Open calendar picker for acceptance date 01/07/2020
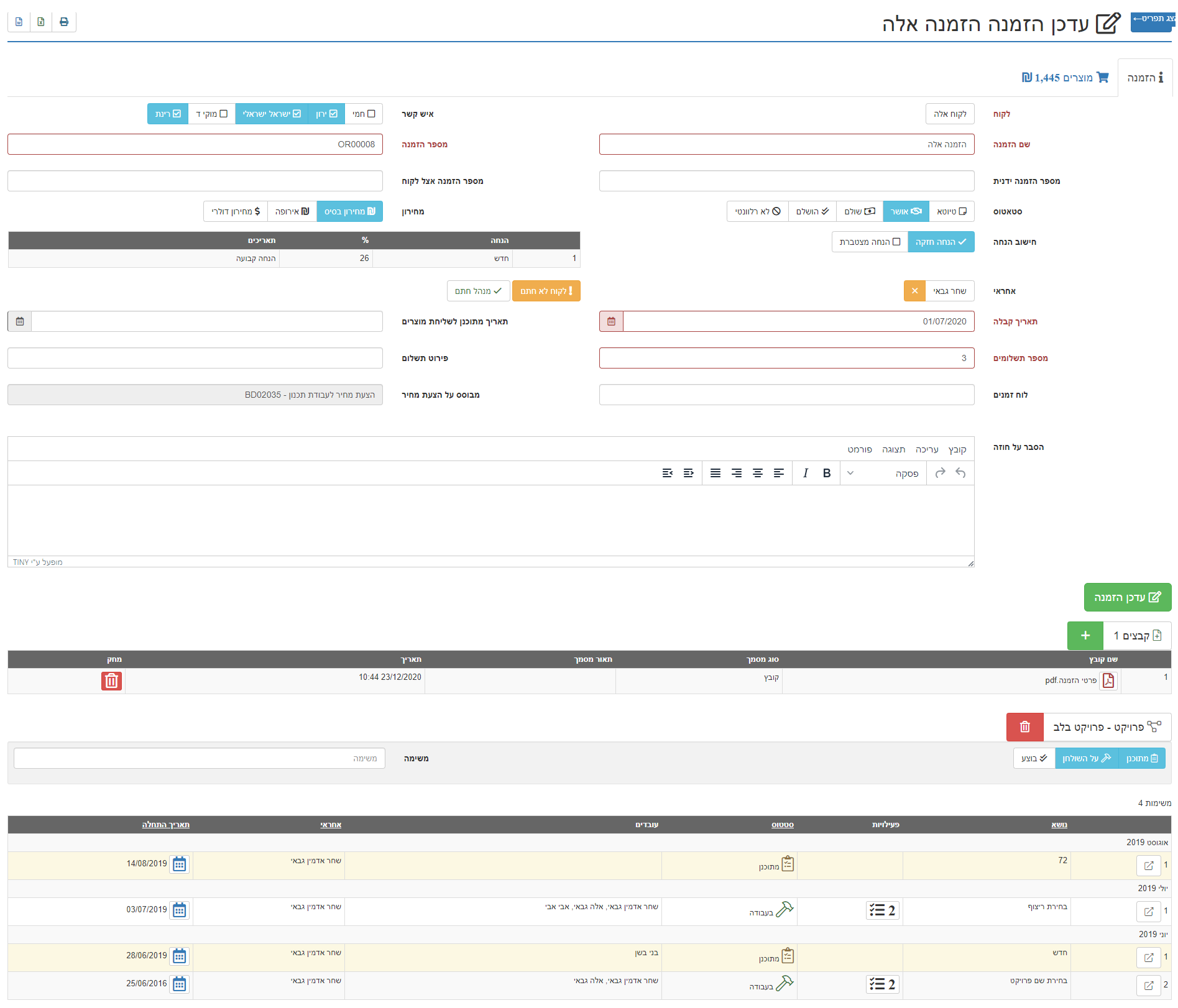This screenshot has width=1178, height=1008. pyautogui.click(x=611, y=321)
